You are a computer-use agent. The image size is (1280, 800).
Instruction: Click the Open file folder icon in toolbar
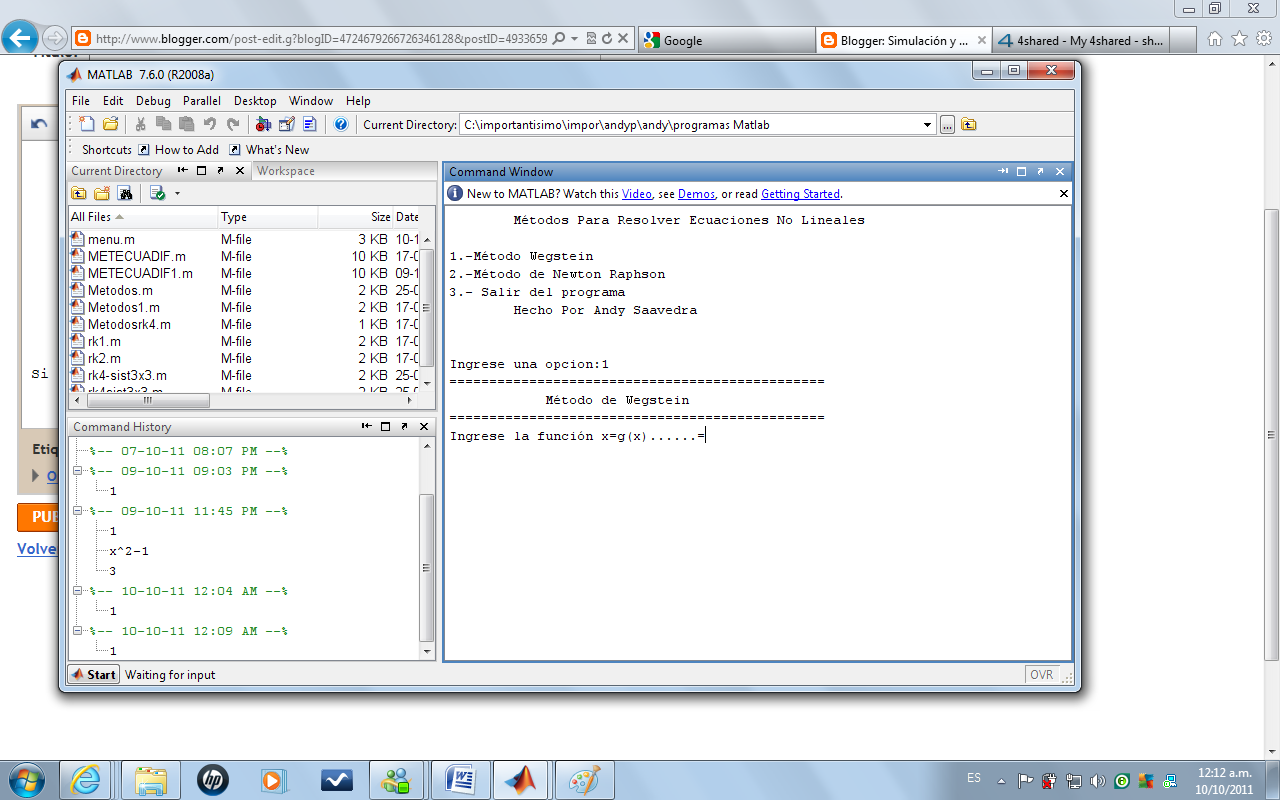[111, 124]
